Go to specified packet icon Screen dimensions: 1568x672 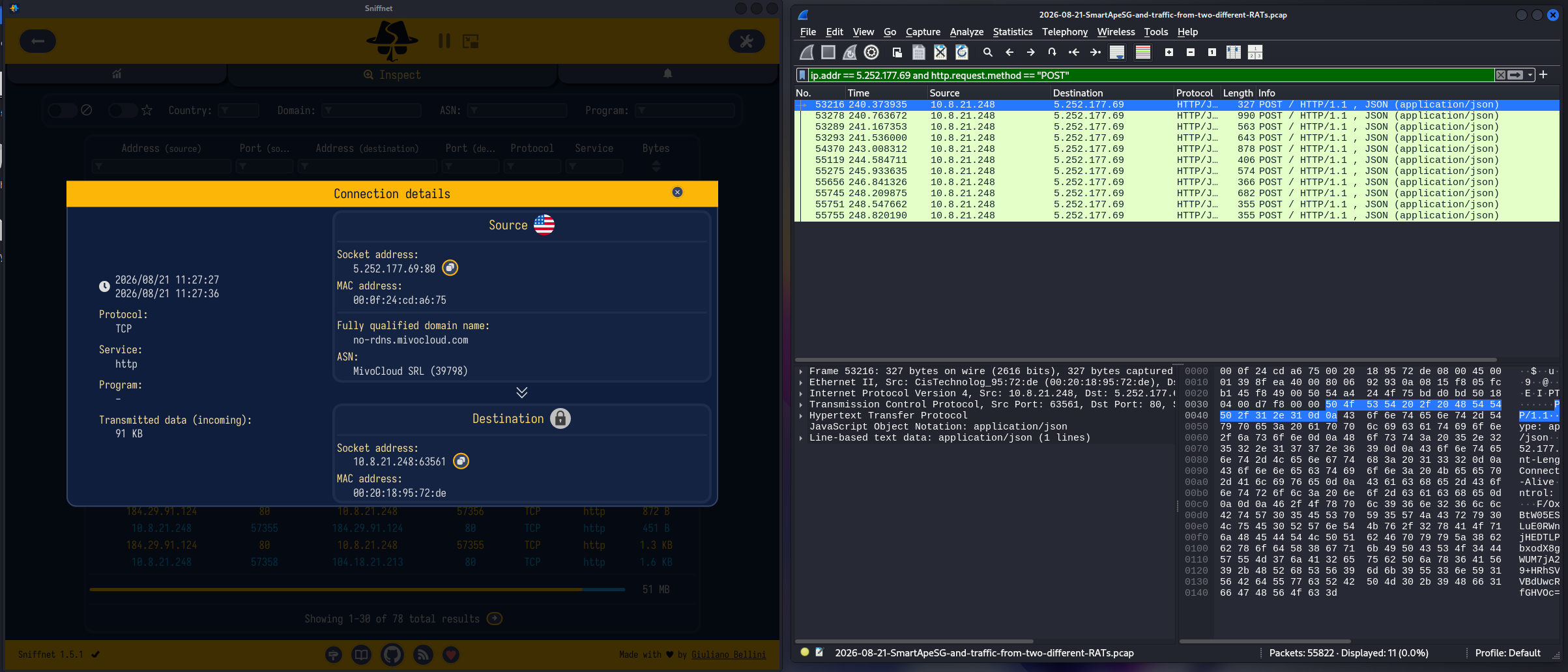tap(1053, 52)
